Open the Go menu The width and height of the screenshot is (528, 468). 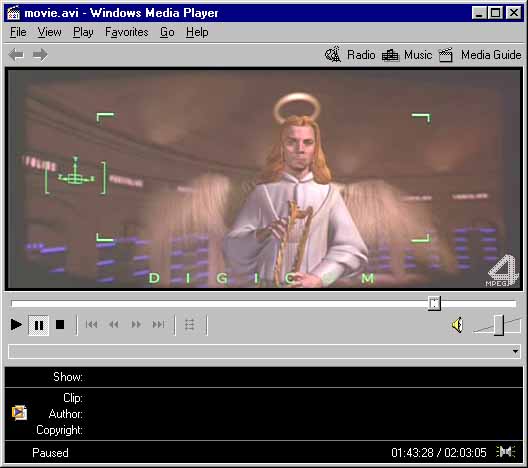tap(167, 32)
